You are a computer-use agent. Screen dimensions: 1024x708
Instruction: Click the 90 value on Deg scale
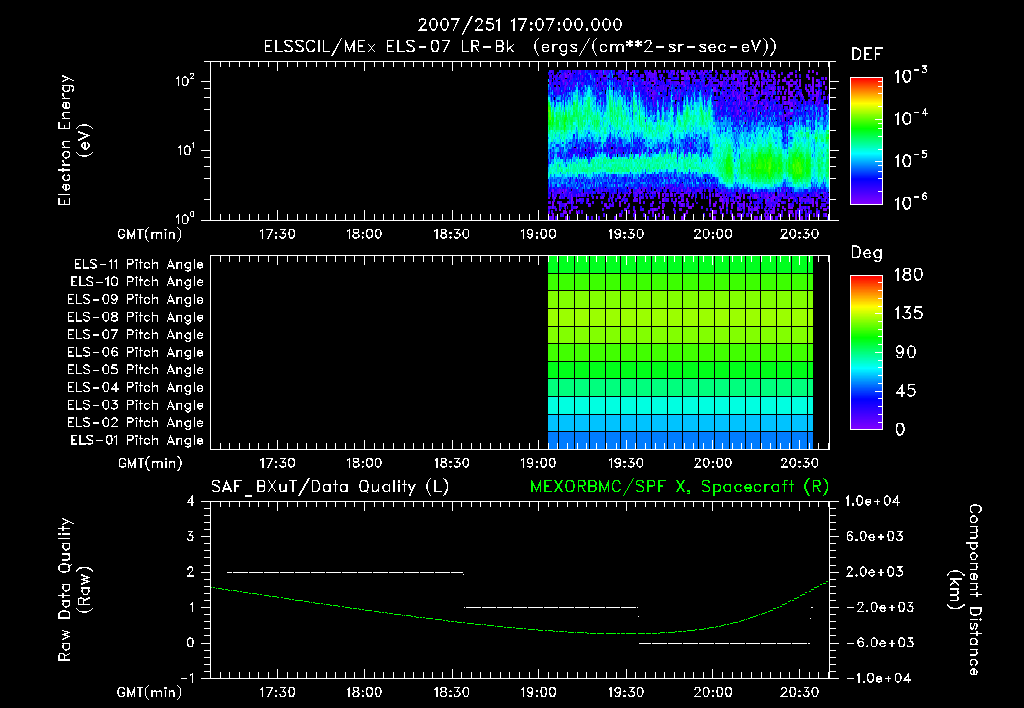pyautogui.click(x=906, y=353)
